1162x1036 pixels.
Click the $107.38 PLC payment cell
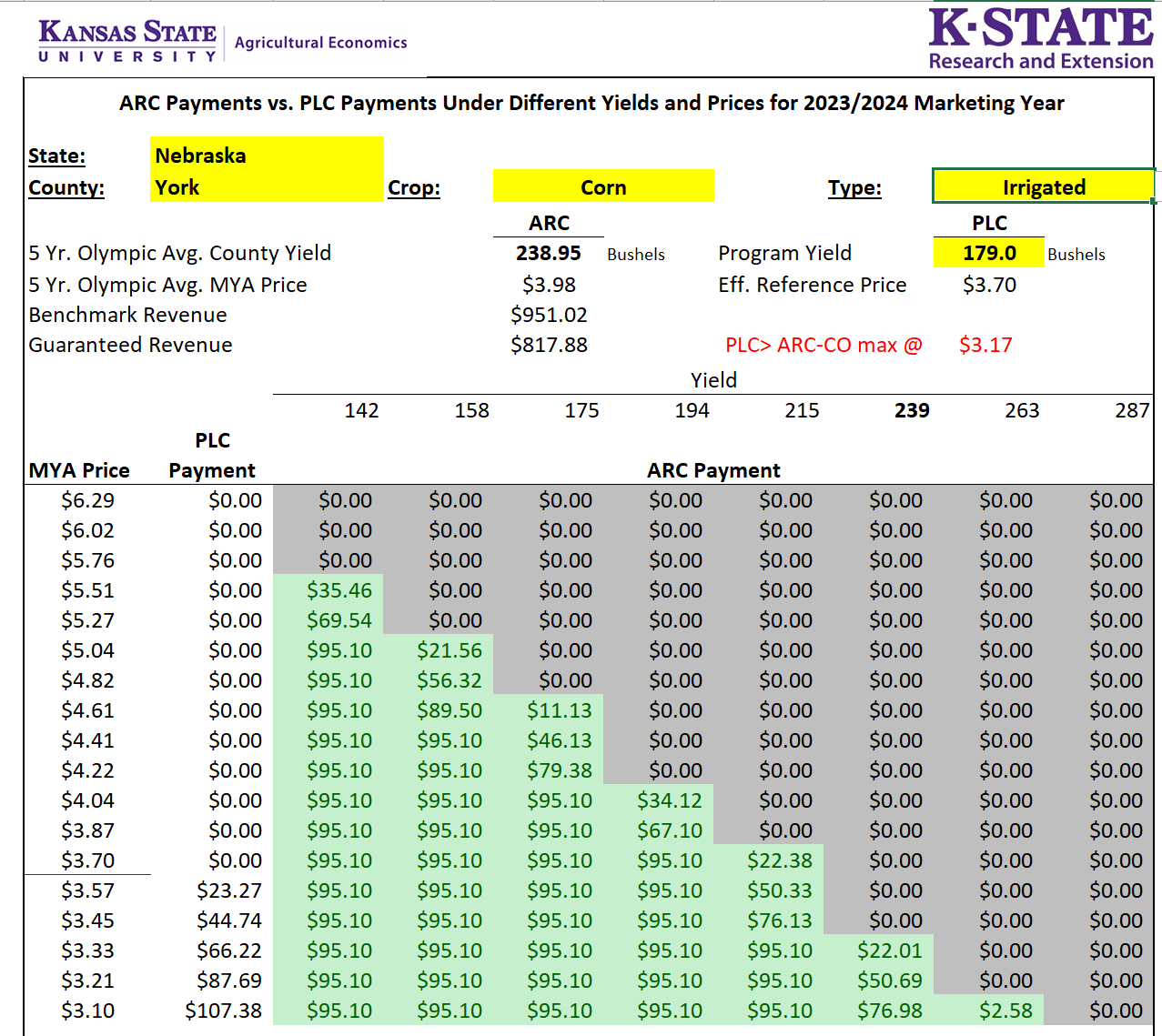[x=223, y=1011]
